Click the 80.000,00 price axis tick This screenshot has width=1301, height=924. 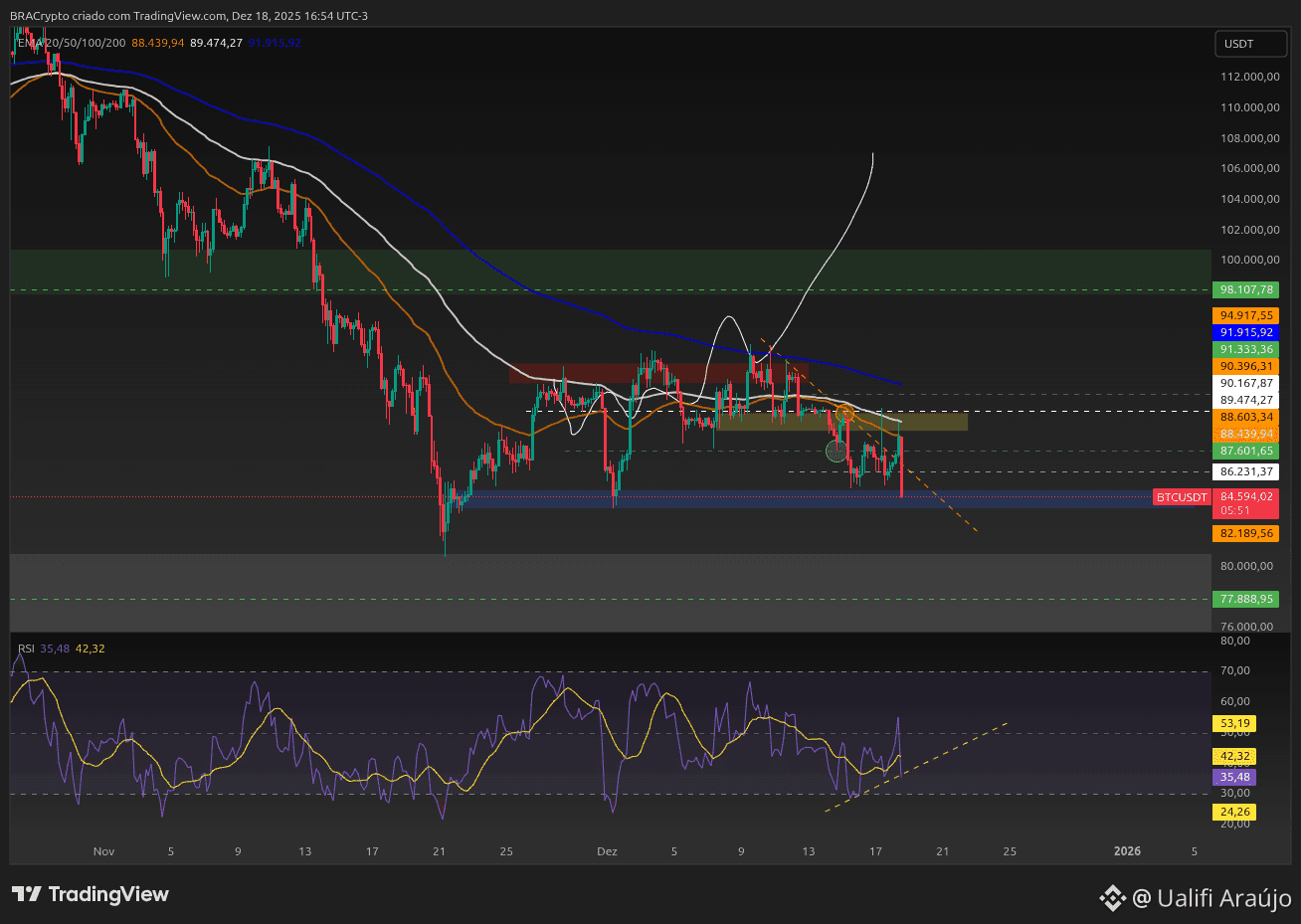[1246, 567]
